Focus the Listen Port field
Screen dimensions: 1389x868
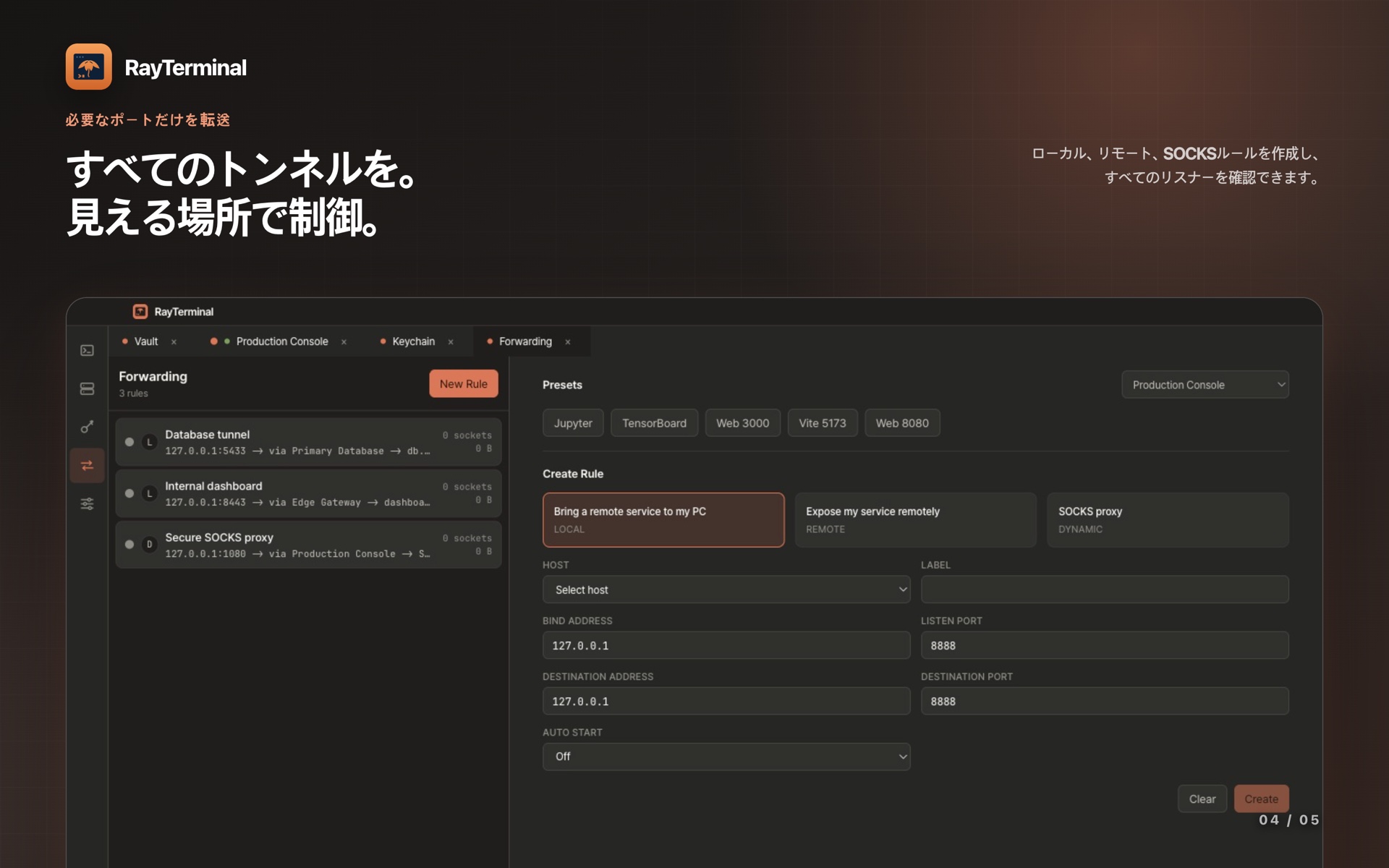(x=1105, y=645)
